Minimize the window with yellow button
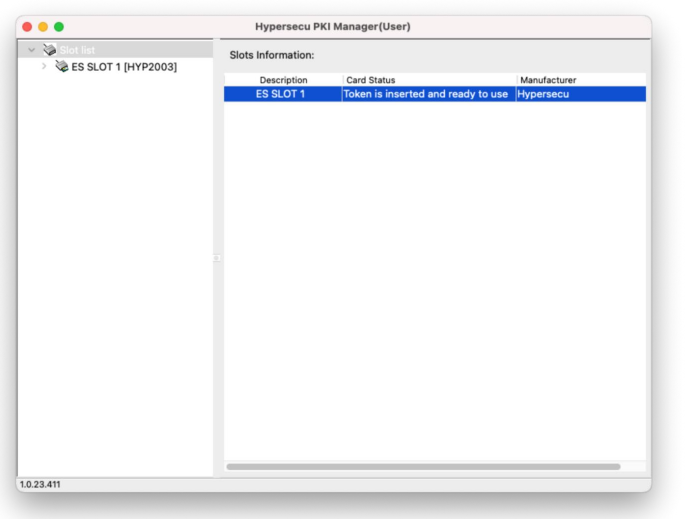 [x=43, y=27]
